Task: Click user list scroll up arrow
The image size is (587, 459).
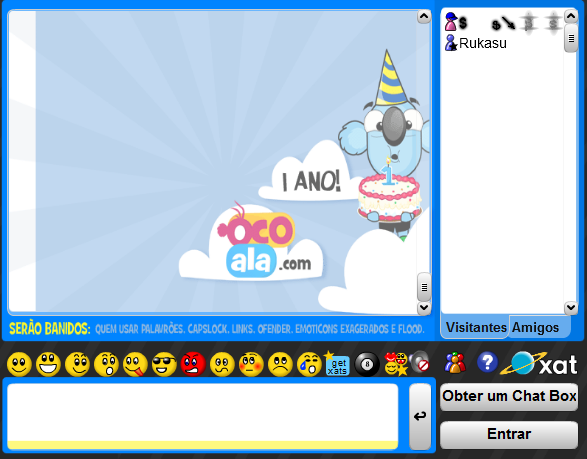Action: 571,16
